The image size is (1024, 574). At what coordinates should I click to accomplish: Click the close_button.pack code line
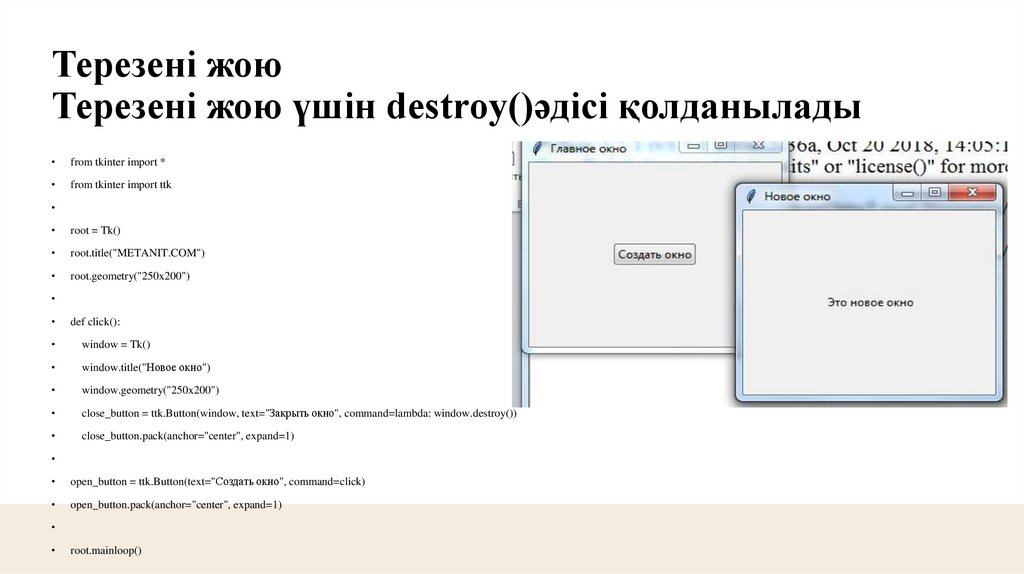pyautogui.click(x=187, y=436)
